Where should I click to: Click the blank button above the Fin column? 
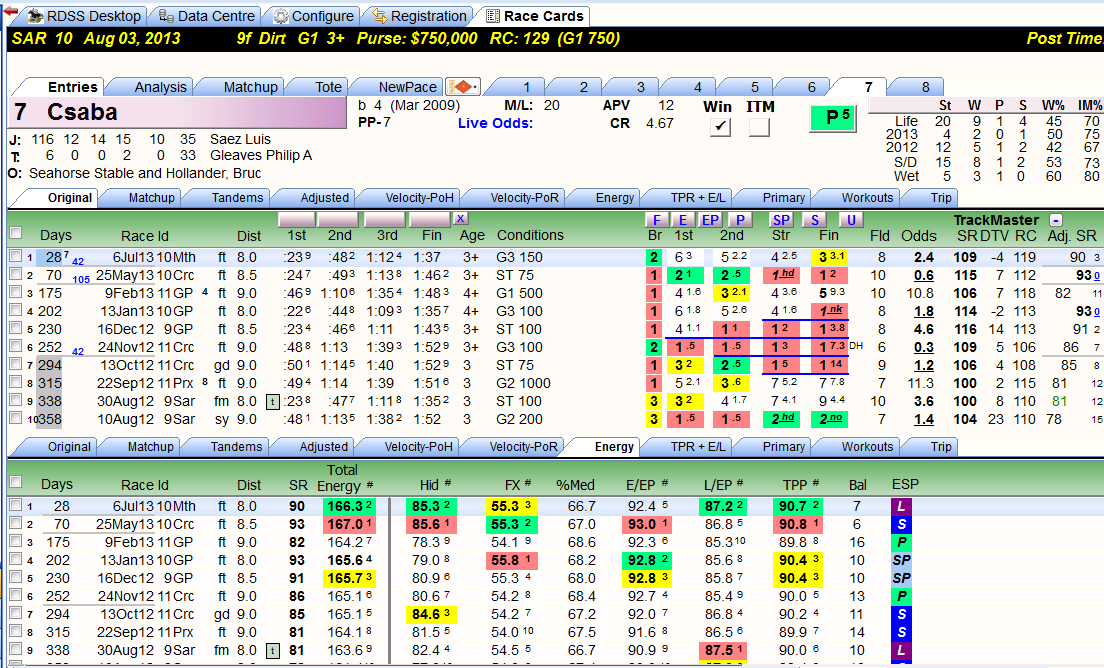coord(429,220)
